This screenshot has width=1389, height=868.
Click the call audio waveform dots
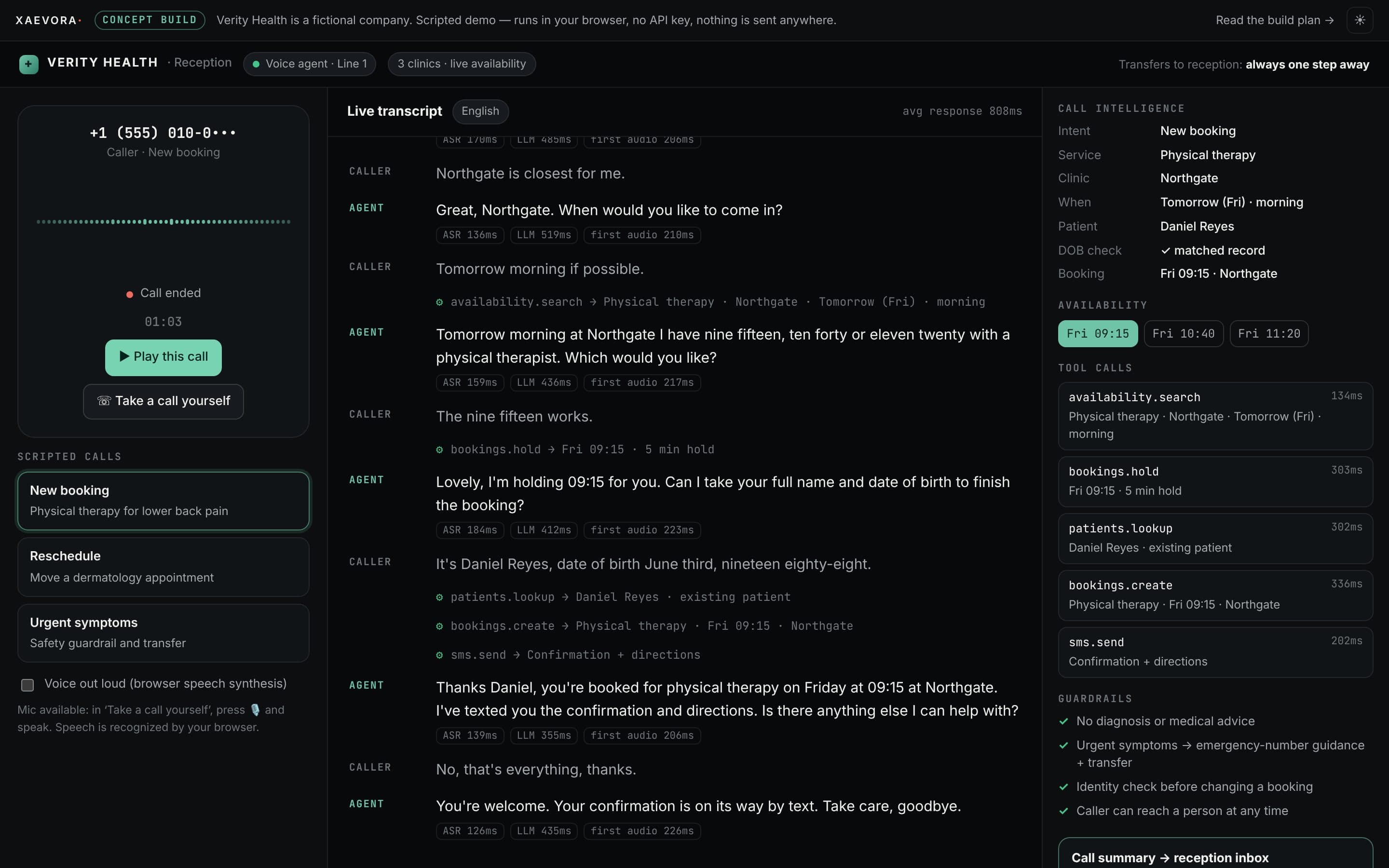point(163,222)
